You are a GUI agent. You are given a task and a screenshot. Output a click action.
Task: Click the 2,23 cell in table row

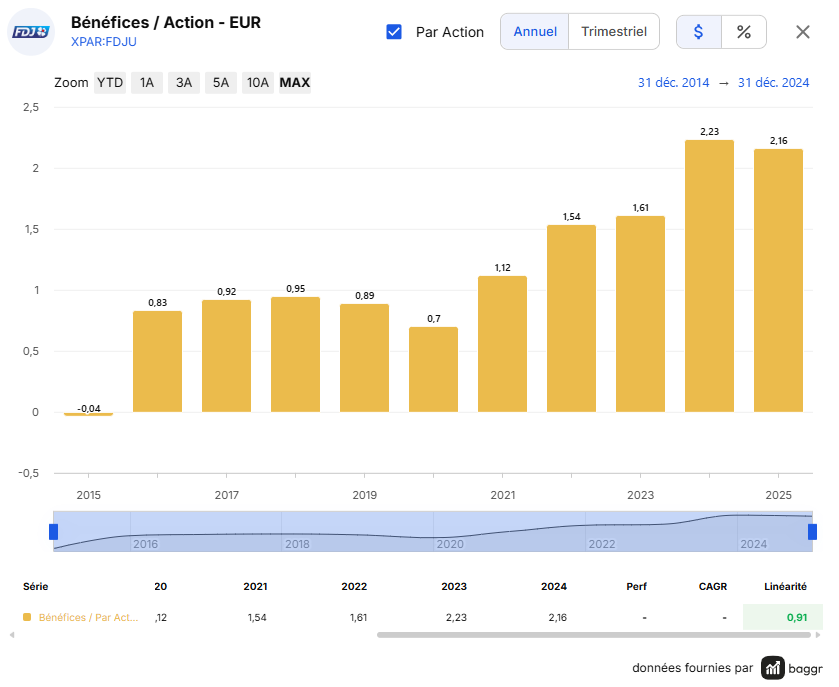tap(456, 617)
